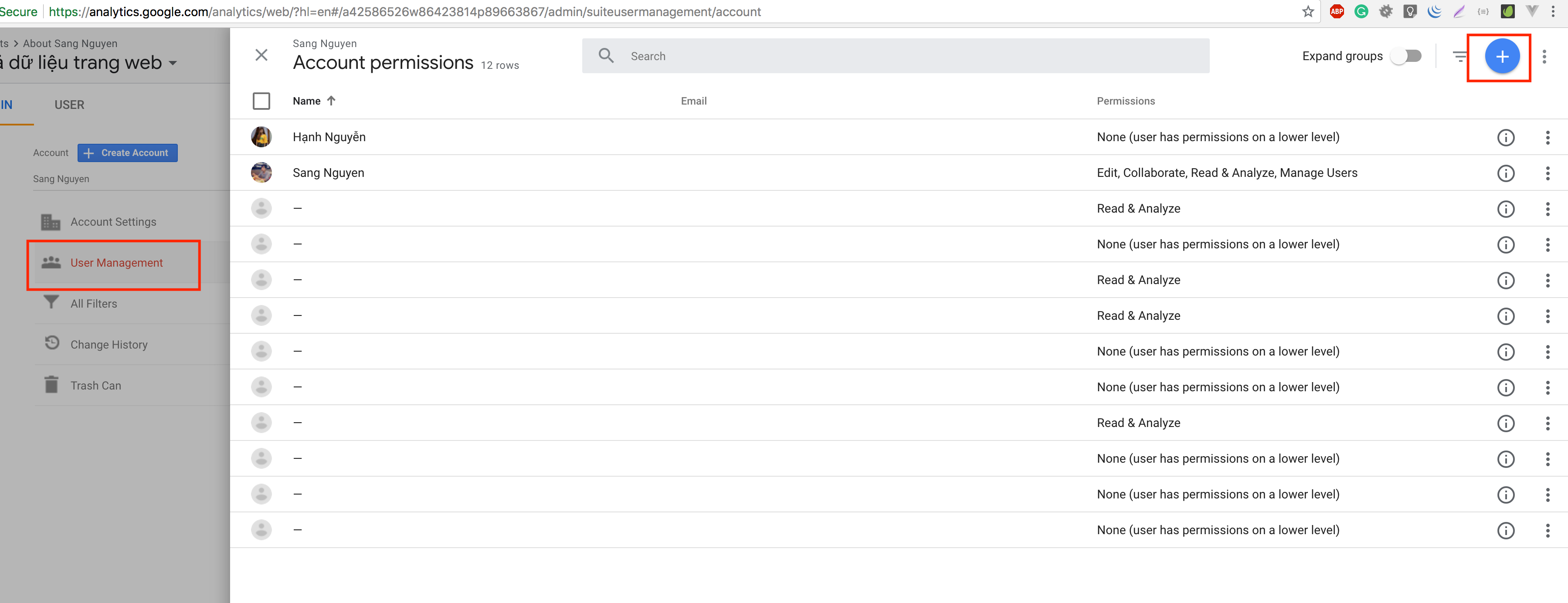Click the Create Account button

tap(128, 153)
